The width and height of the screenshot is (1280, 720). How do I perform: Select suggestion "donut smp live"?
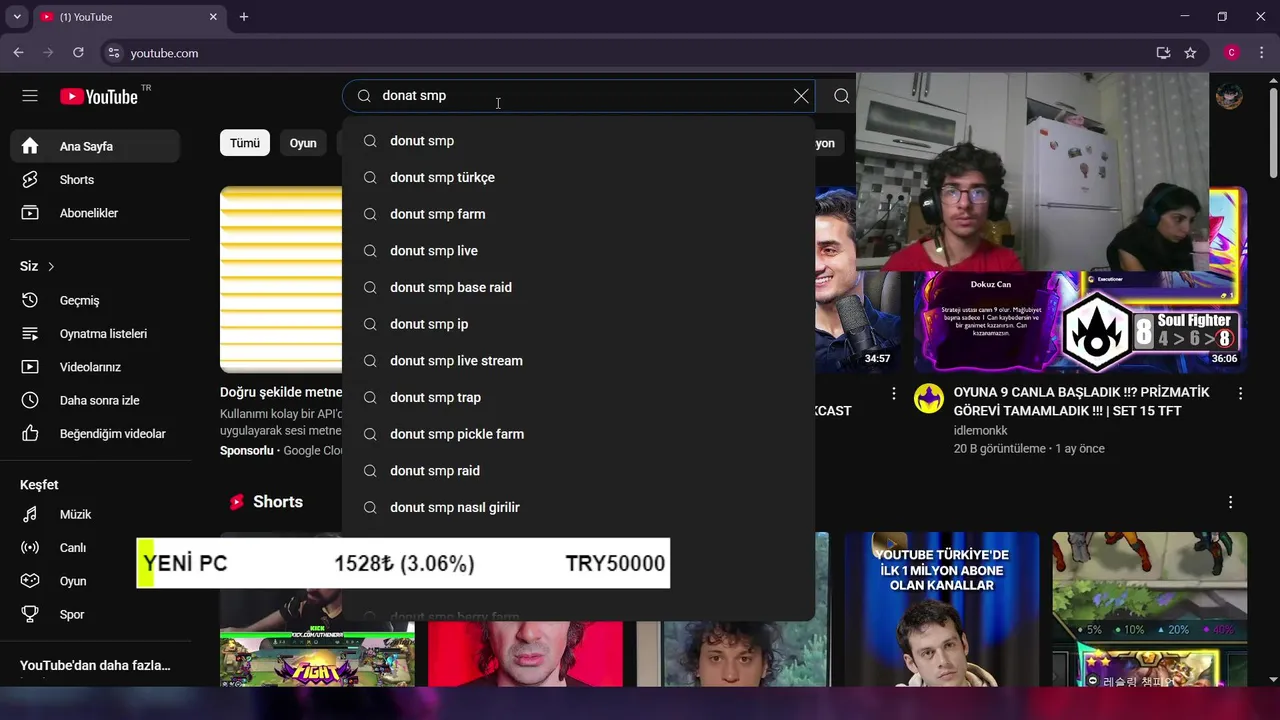pos(578,251)
